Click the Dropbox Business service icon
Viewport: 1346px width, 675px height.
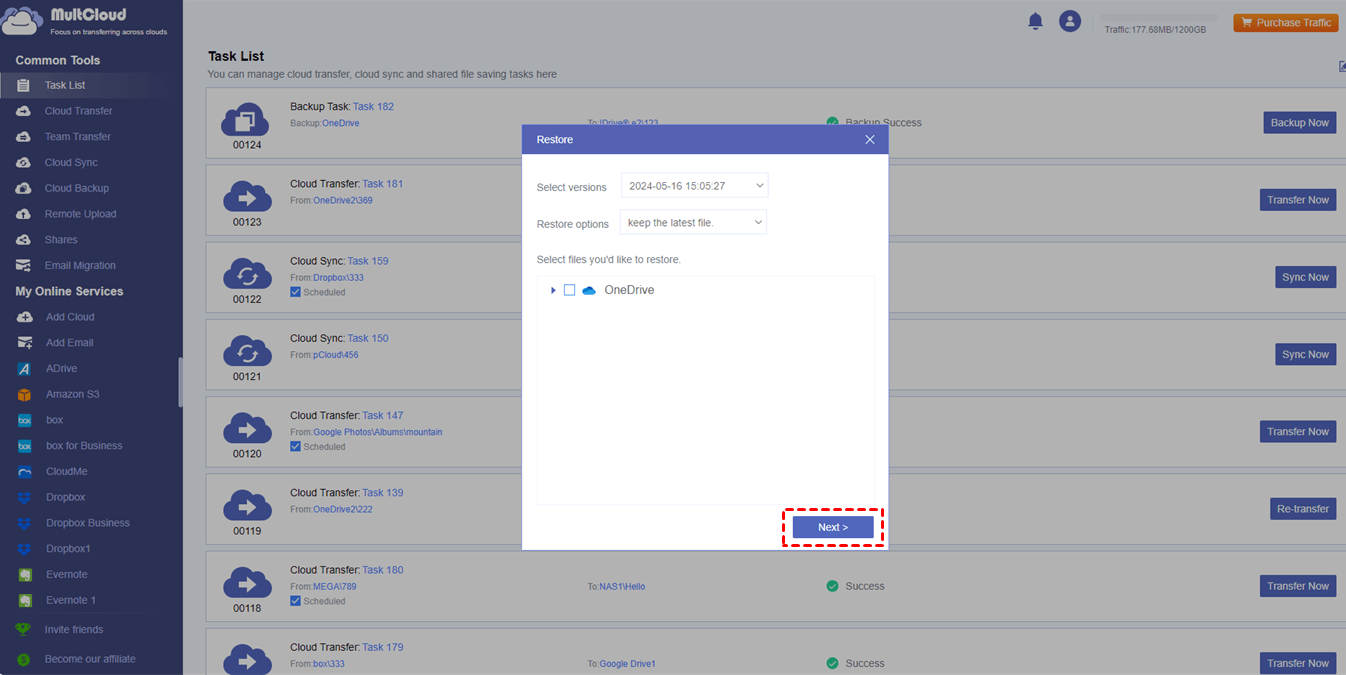(25, 523)
